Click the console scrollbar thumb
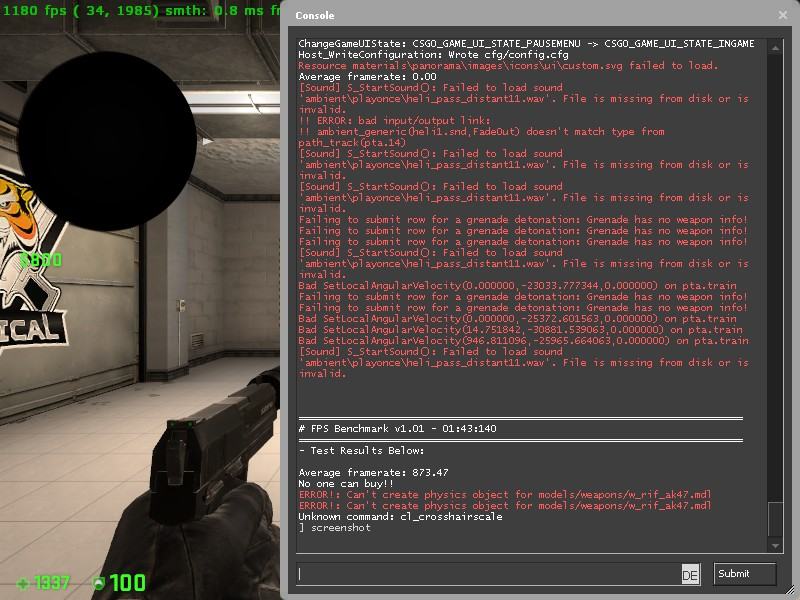 [x=775, y=519]
